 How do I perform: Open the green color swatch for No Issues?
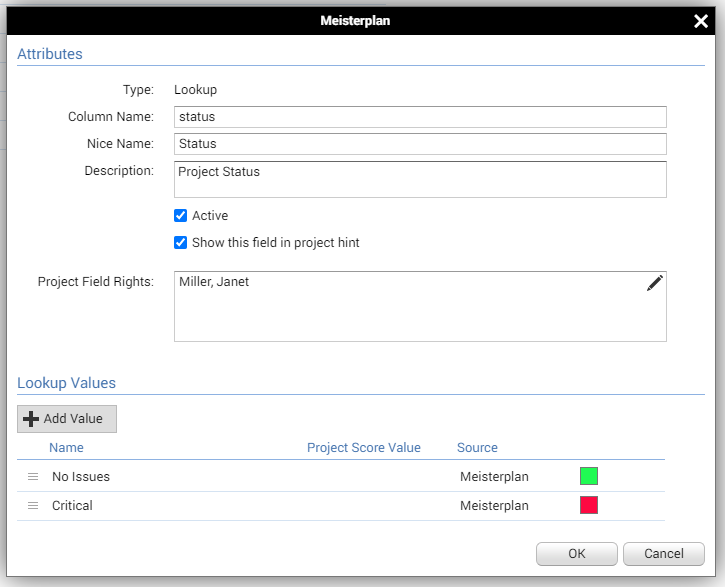coord(589,476)
